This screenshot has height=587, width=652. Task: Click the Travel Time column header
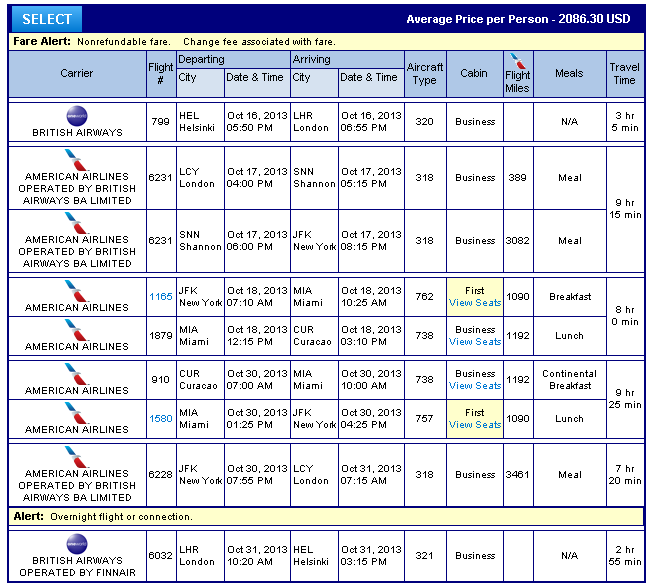click(624, 73)
